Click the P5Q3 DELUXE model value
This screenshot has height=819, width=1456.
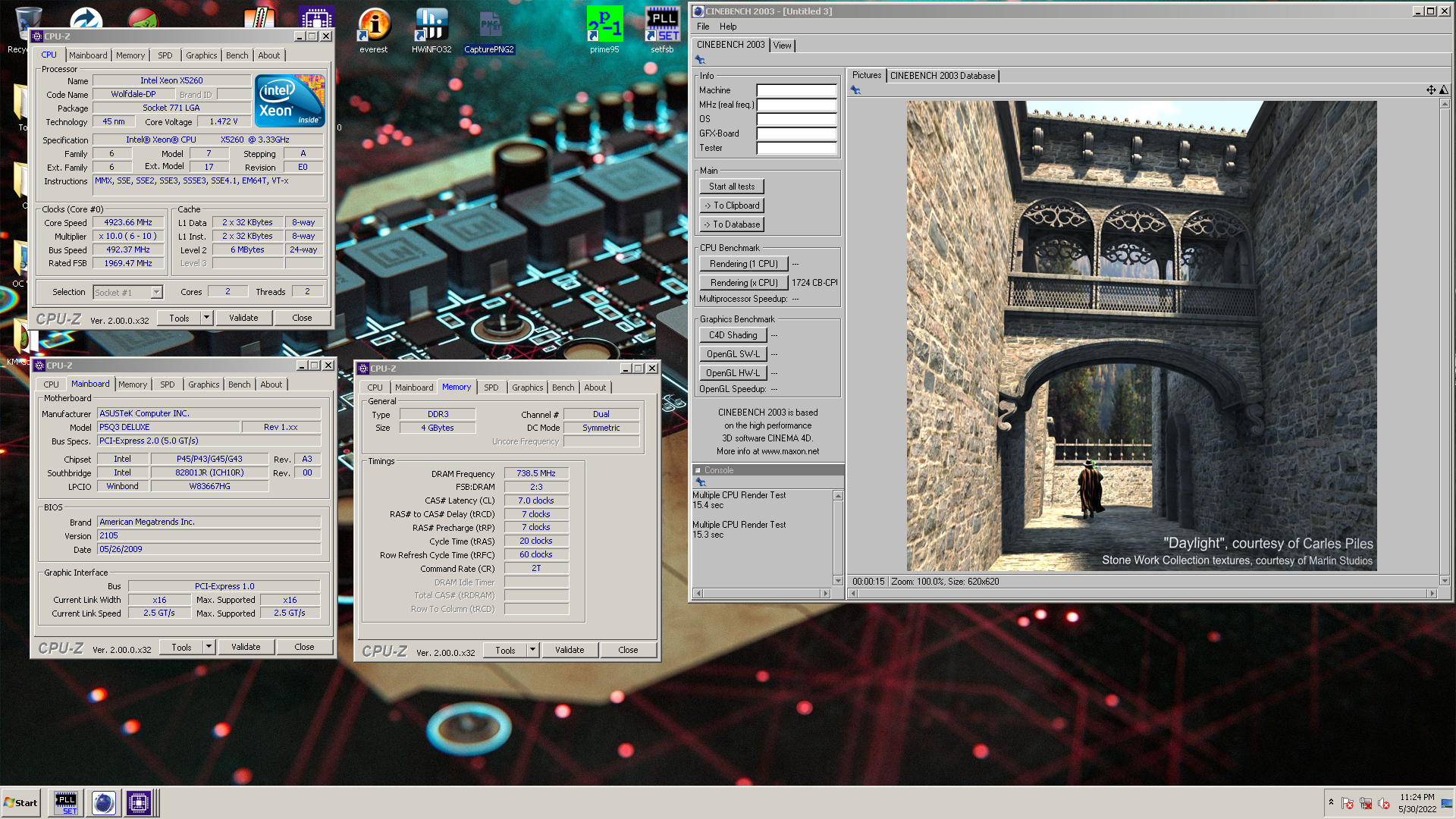coord(168,427)
